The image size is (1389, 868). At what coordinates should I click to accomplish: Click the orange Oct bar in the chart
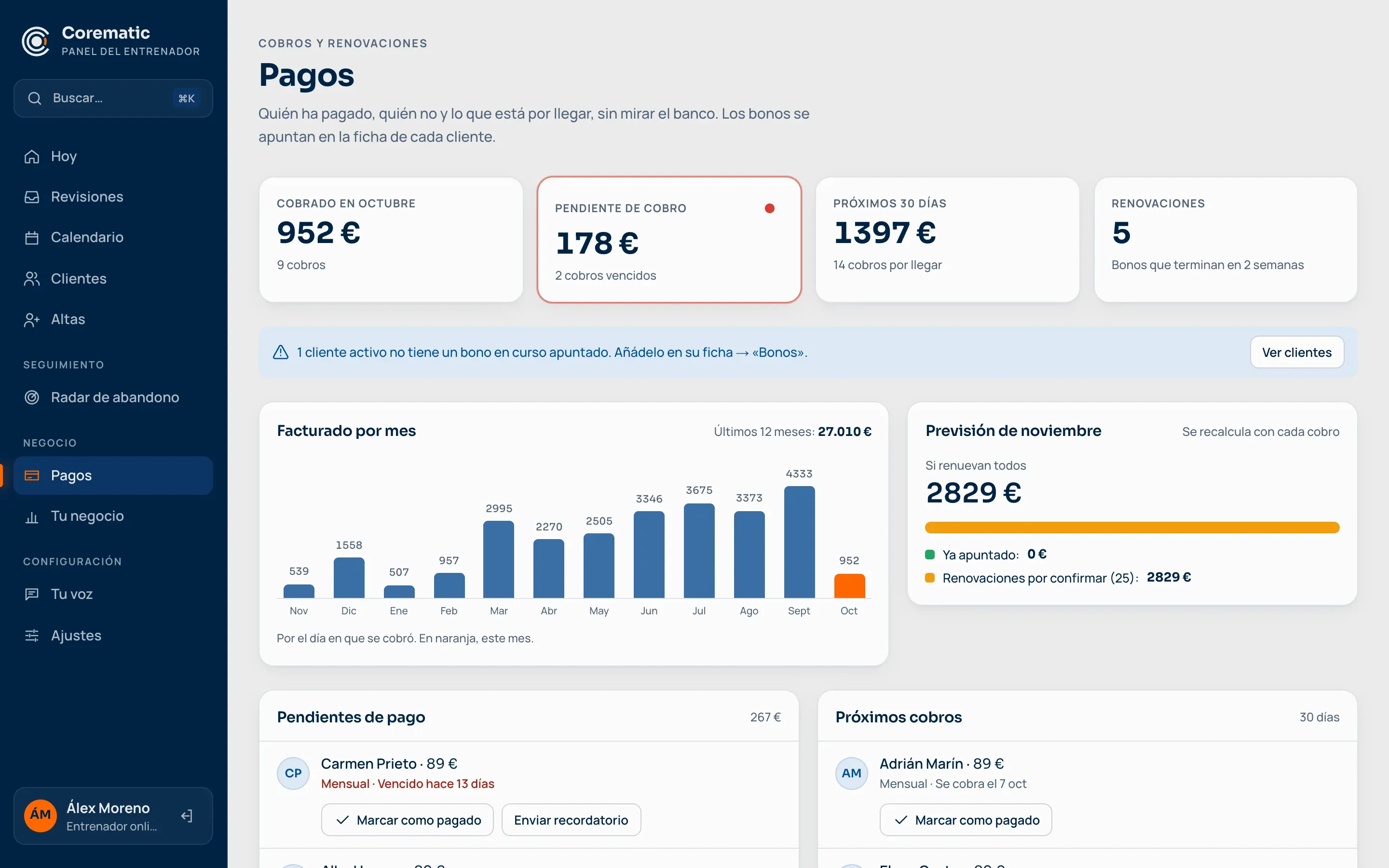coord(849,586)
